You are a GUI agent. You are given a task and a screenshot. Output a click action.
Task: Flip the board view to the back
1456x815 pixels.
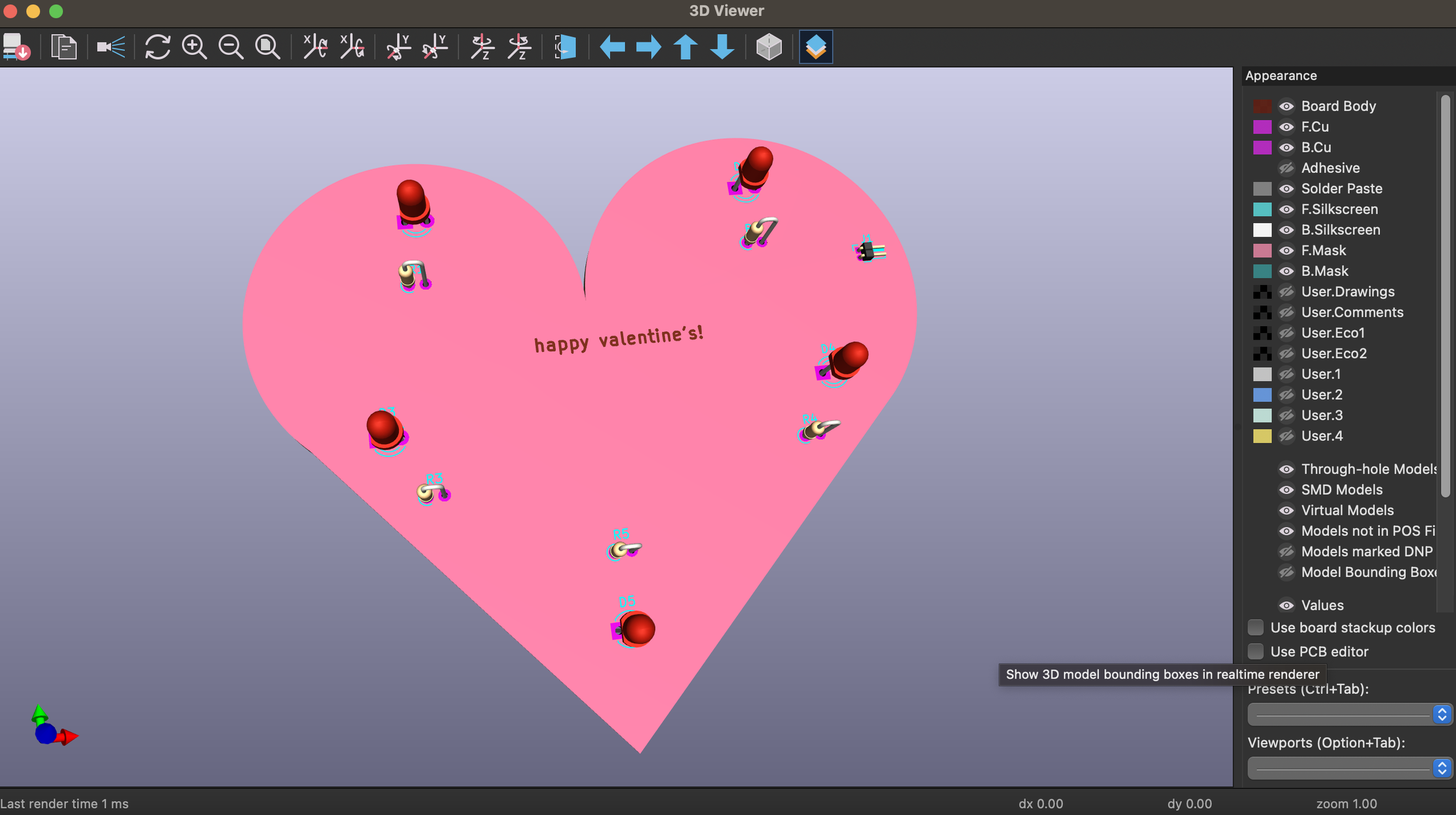click(x=564, y=47)
